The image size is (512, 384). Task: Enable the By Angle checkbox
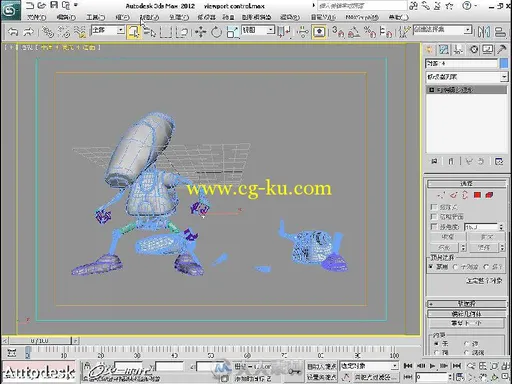click(434, 227)
